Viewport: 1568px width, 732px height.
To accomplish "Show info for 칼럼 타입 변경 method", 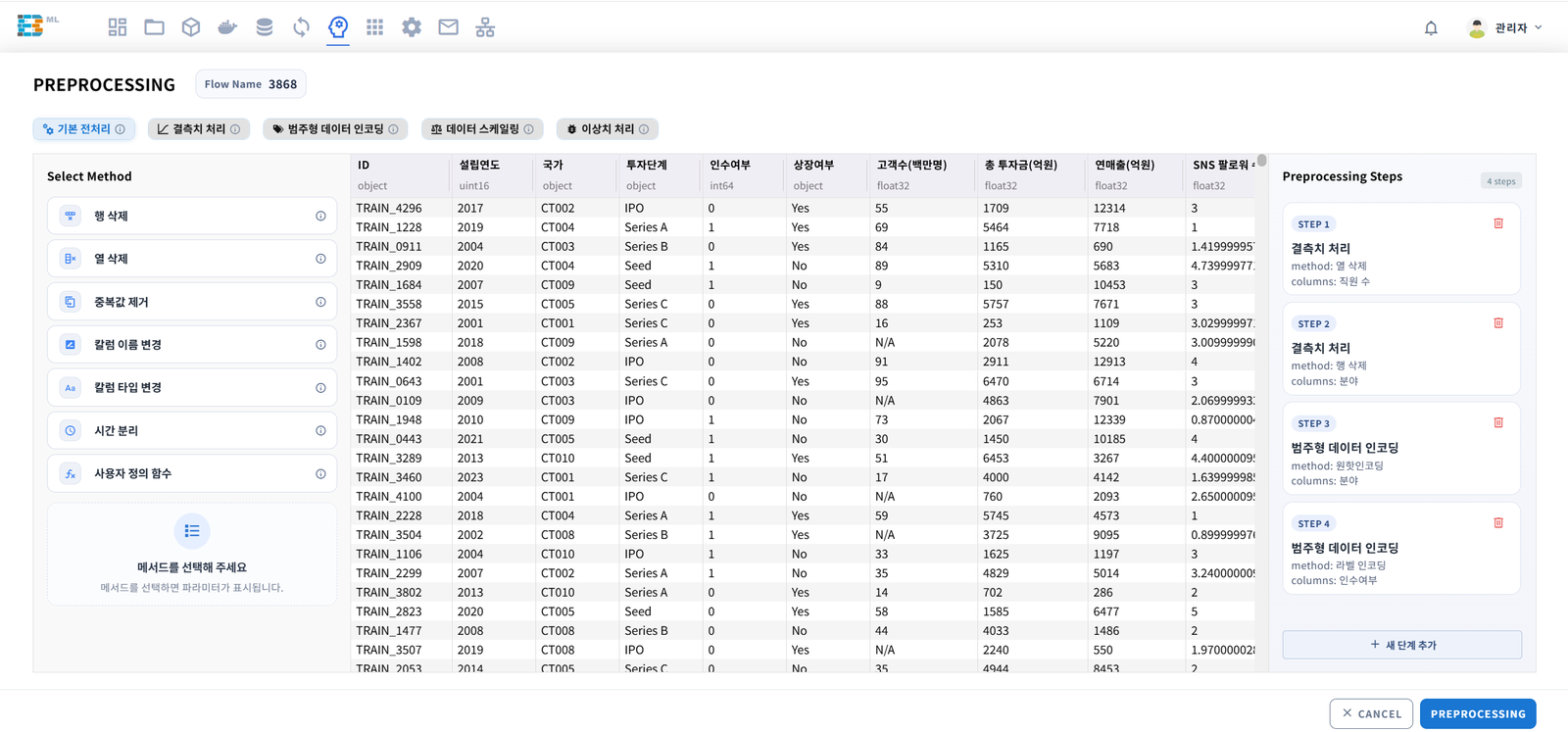I will [x=320, y=388].
